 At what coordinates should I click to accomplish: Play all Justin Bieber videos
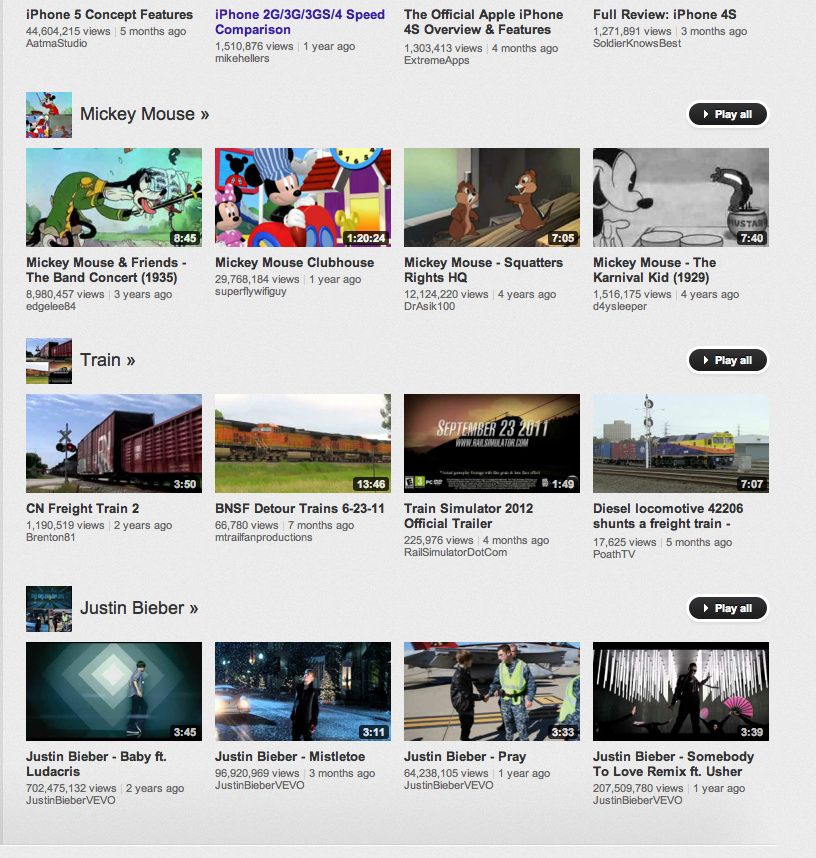click(728, 608)
